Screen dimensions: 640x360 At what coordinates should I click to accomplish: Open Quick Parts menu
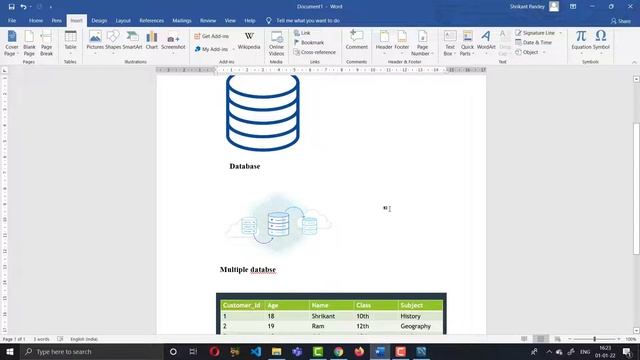tap(467, 43)
